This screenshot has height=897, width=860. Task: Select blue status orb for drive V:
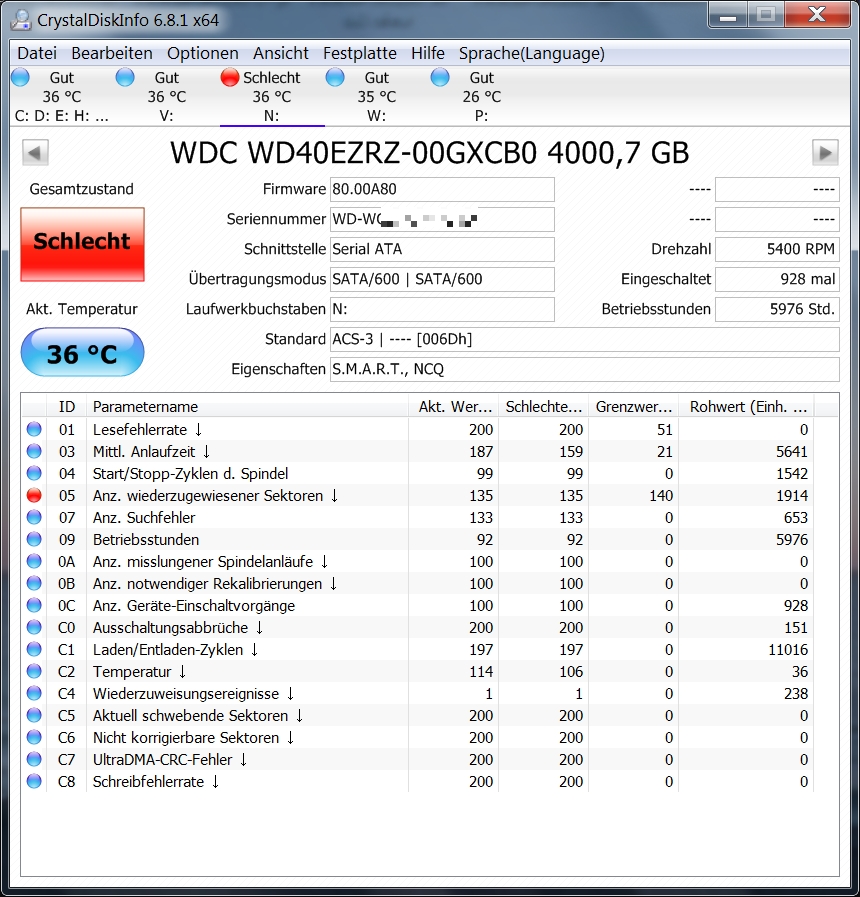tap(125, 77)
